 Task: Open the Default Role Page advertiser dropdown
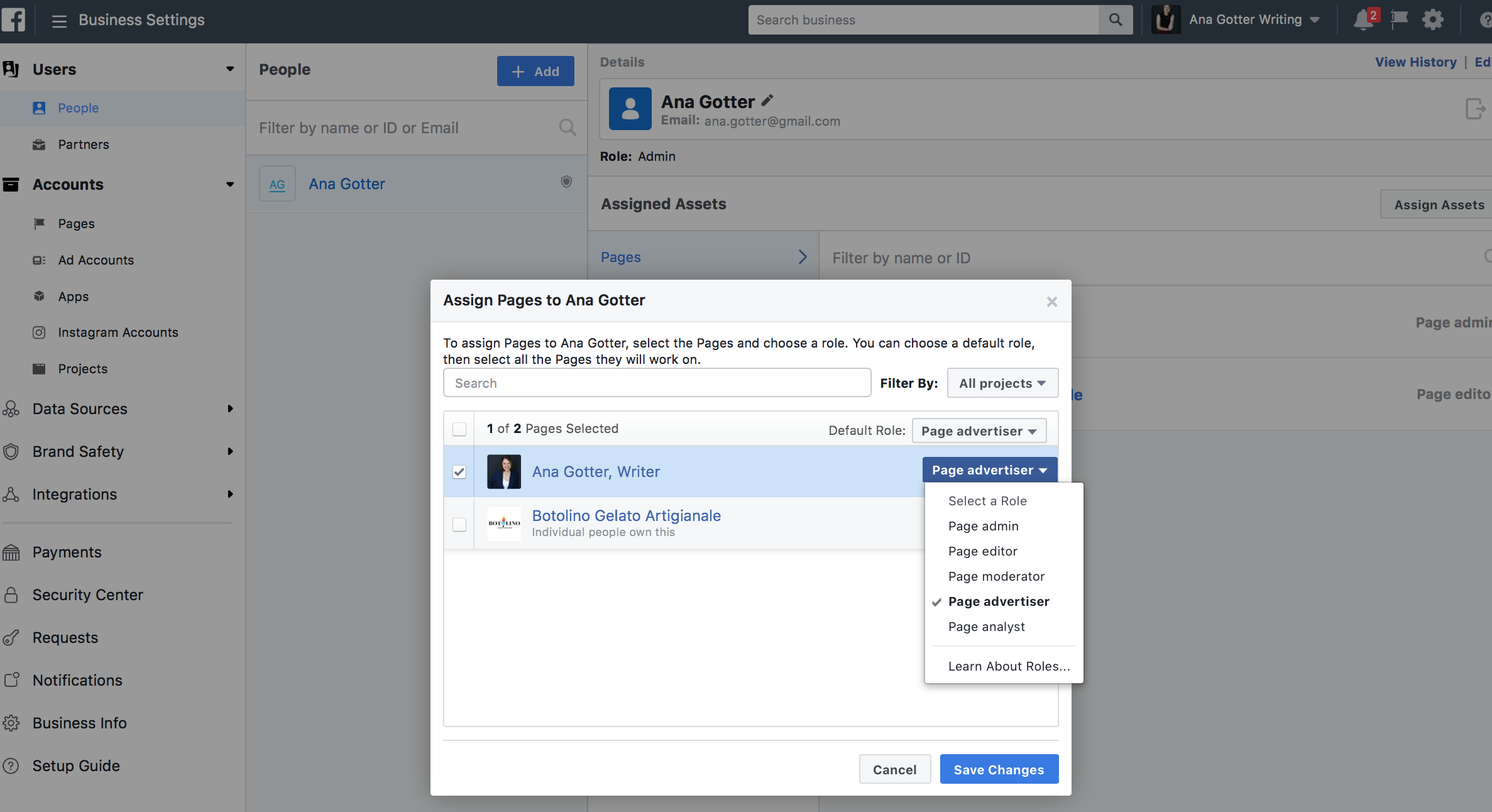979,431
